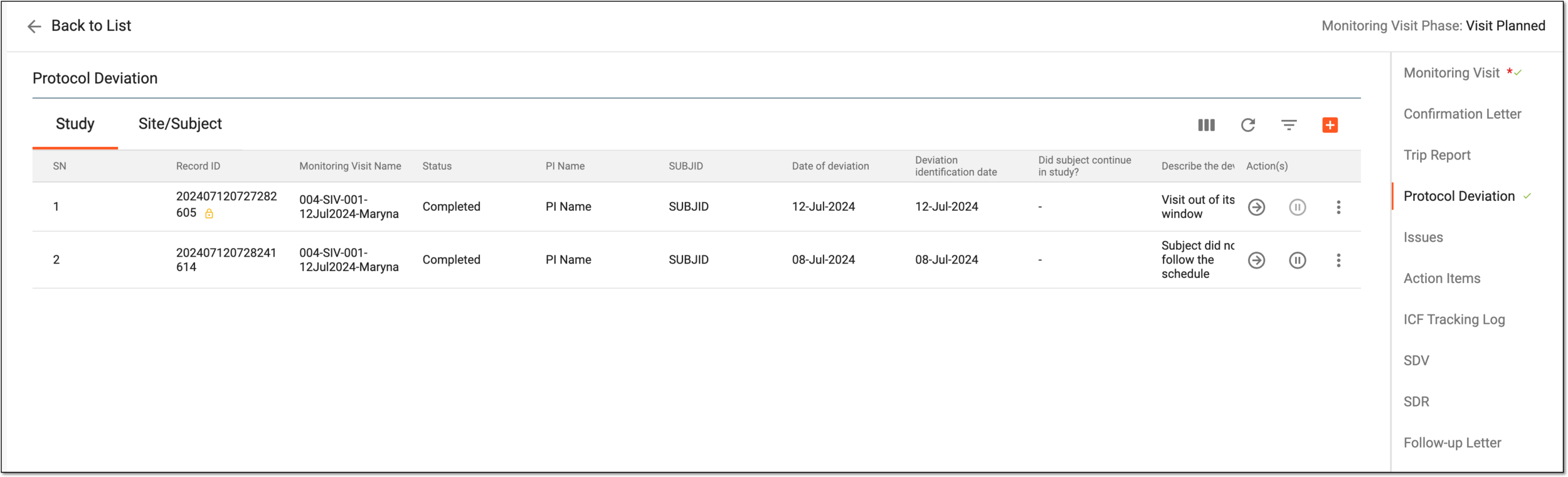Click Deviation identification date header
The image size is (1568, 477).
click(956, 166)
